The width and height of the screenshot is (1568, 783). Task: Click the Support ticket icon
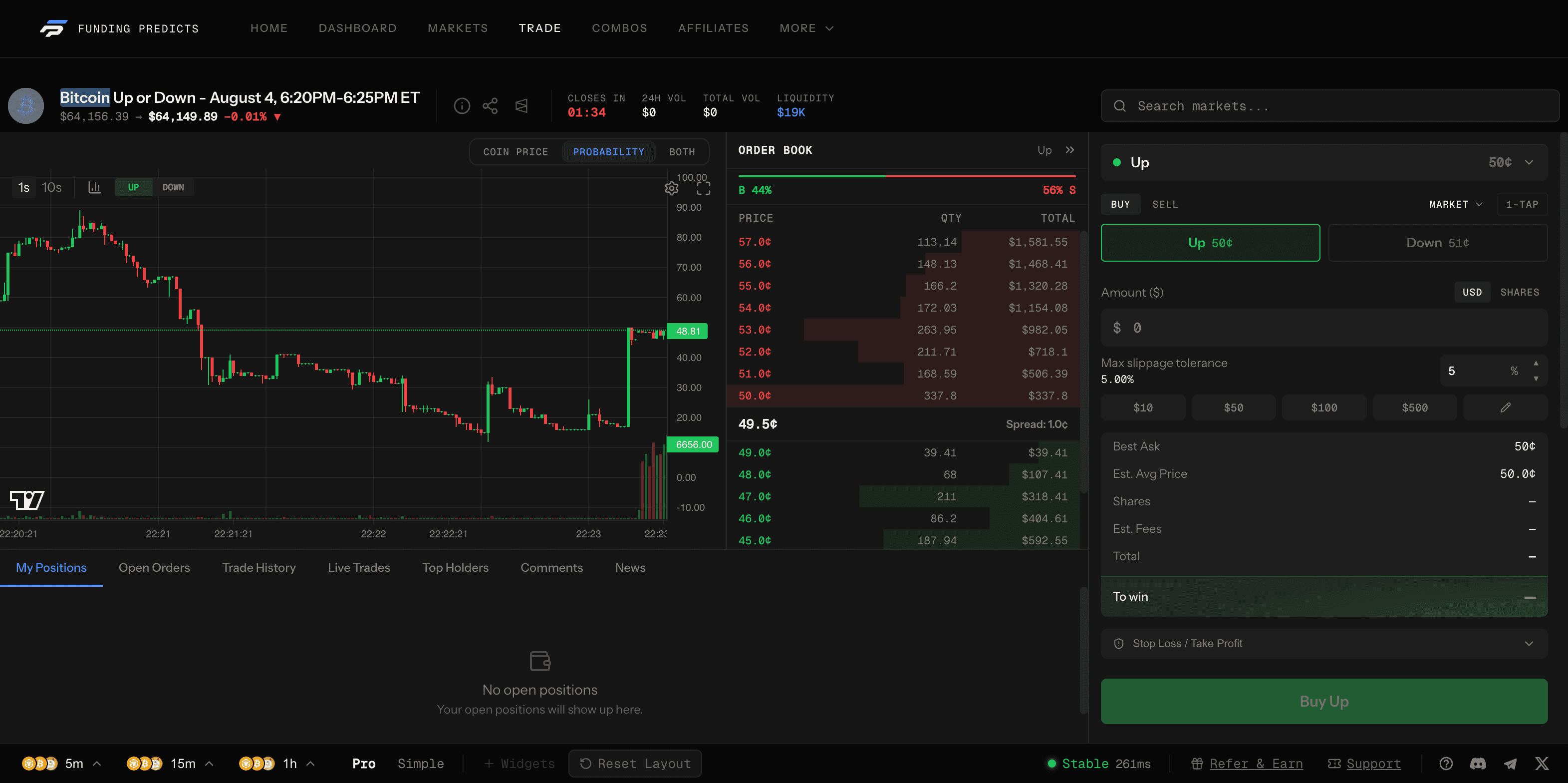pyautogui.click(x=1334, y=764)
